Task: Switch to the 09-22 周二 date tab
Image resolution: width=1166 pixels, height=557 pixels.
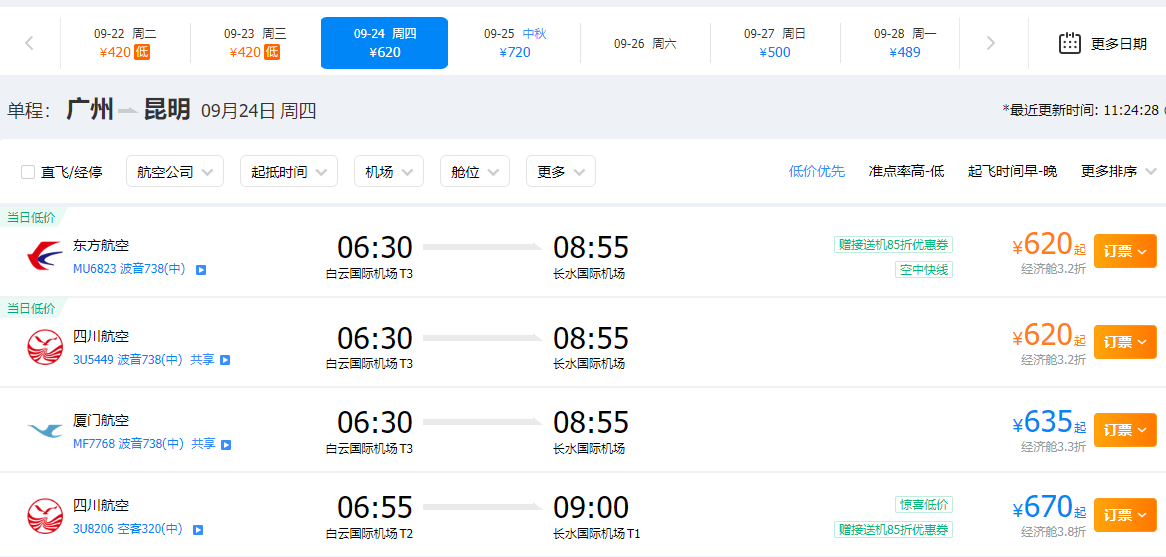Action: click(x=125, y=43)
